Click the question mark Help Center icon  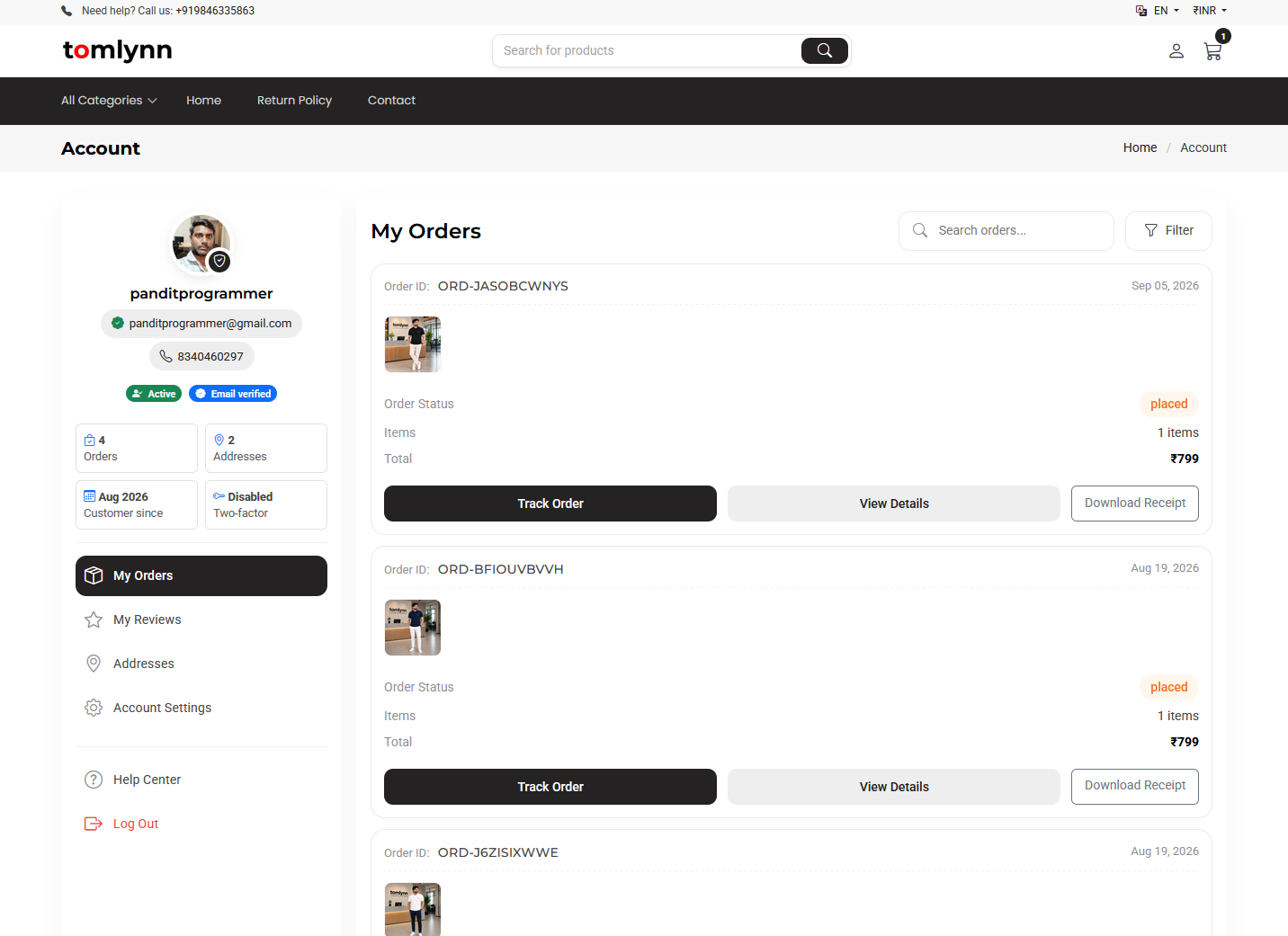94,780
